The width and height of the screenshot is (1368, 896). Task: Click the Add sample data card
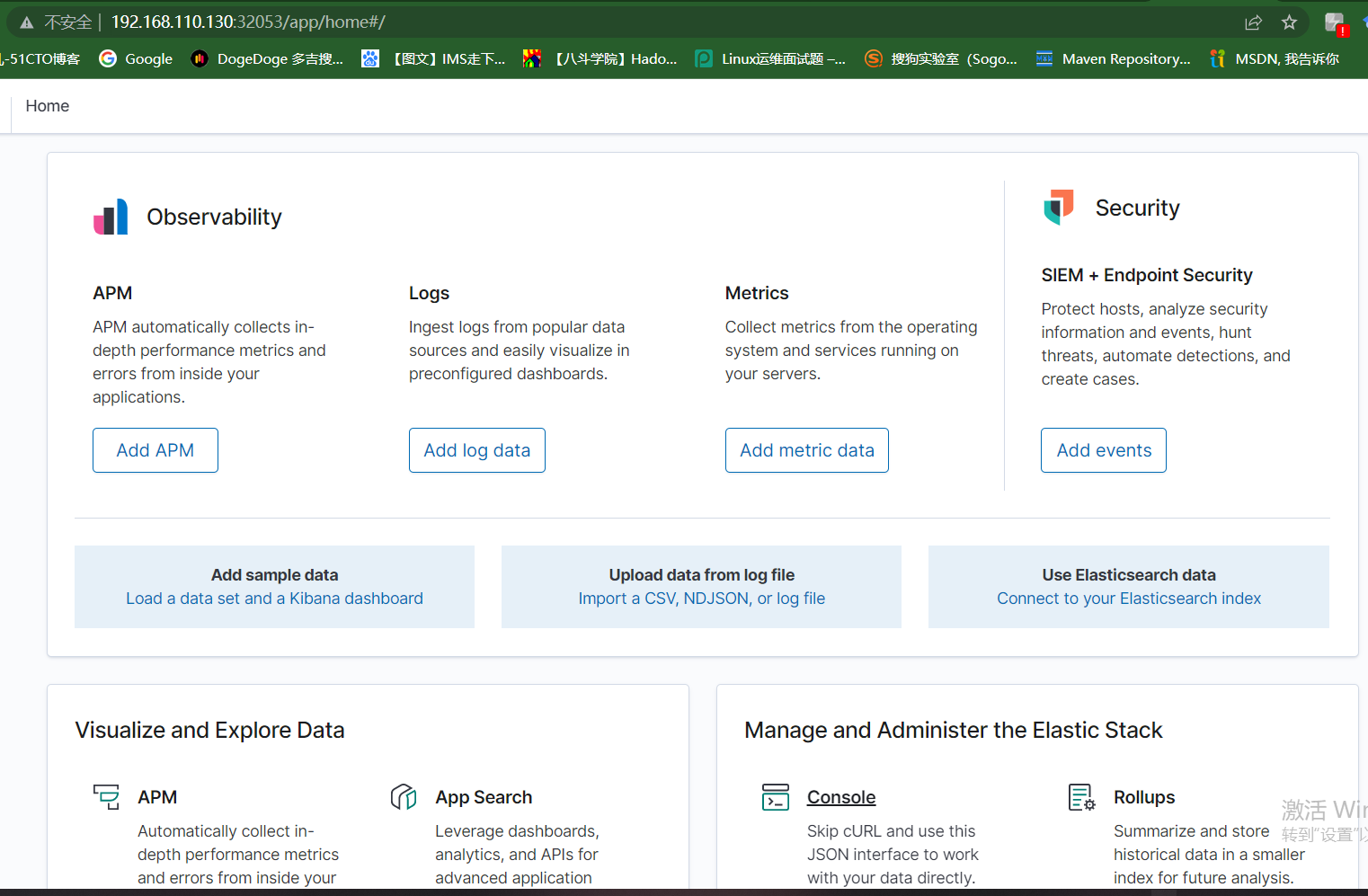pyautogui.click(x=274, y=587)
